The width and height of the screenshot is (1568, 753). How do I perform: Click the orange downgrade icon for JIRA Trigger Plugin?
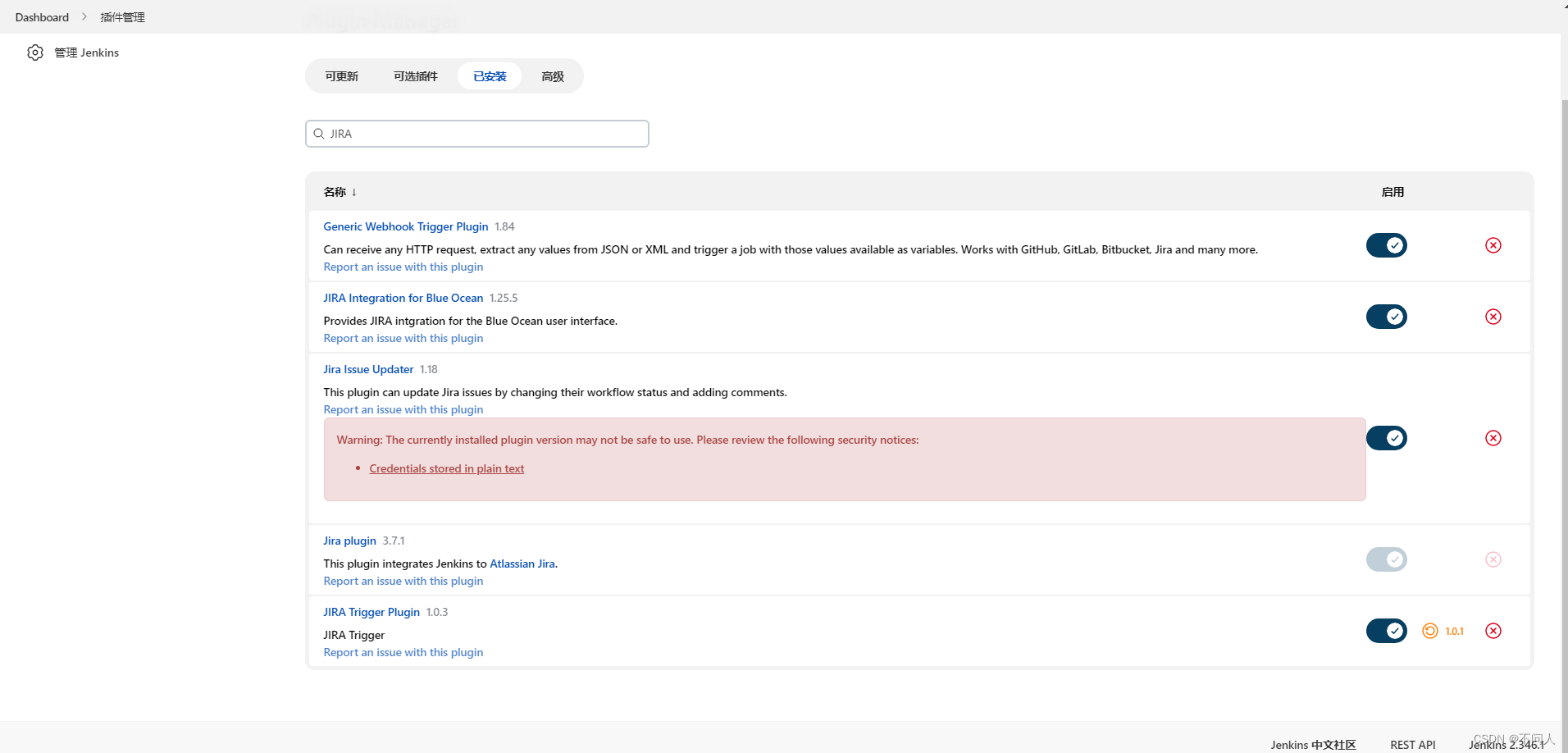[x=1430, y=631]
